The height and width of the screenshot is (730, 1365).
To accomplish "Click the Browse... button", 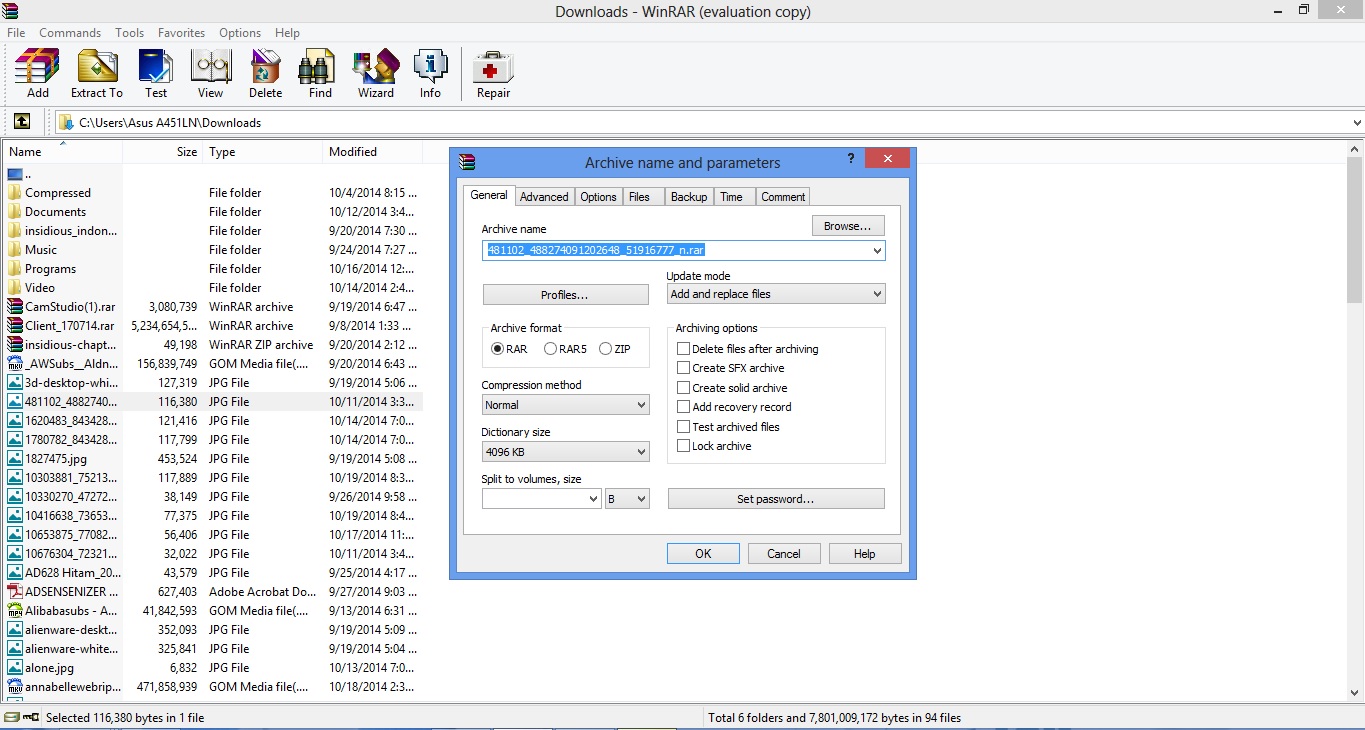I will [848, 226].
